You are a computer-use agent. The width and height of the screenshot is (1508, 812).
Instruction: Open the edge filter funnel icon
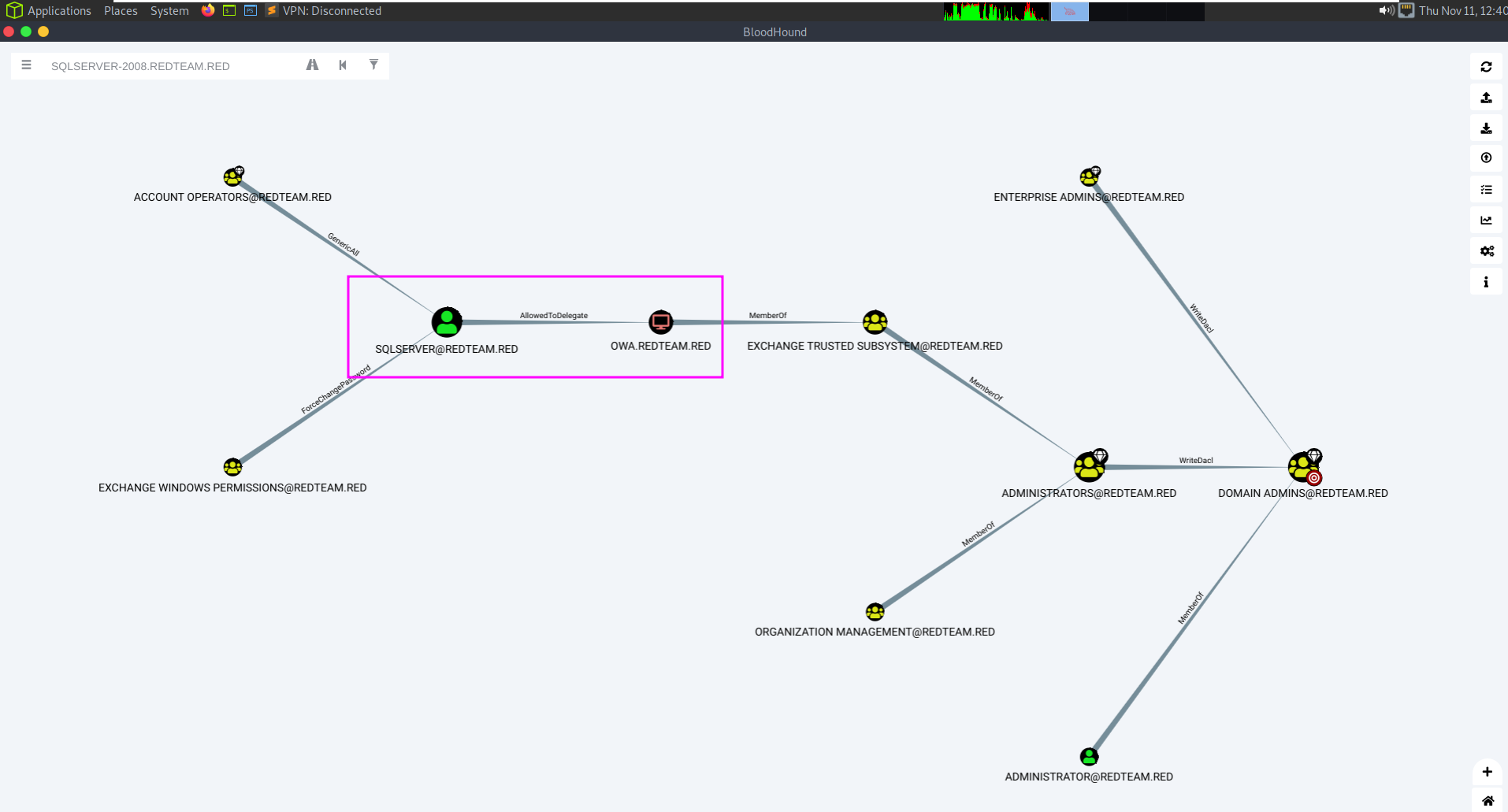coord(373,65)
